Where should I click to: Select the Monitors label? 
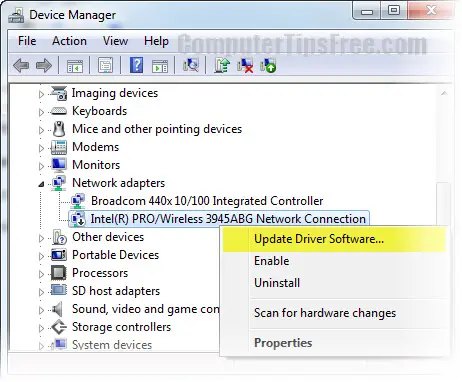(x=96, y=165)
